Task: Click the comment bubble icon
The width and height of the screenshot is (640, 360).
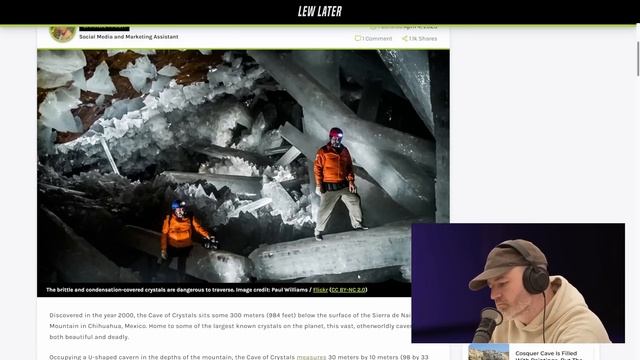Action: 358,38
